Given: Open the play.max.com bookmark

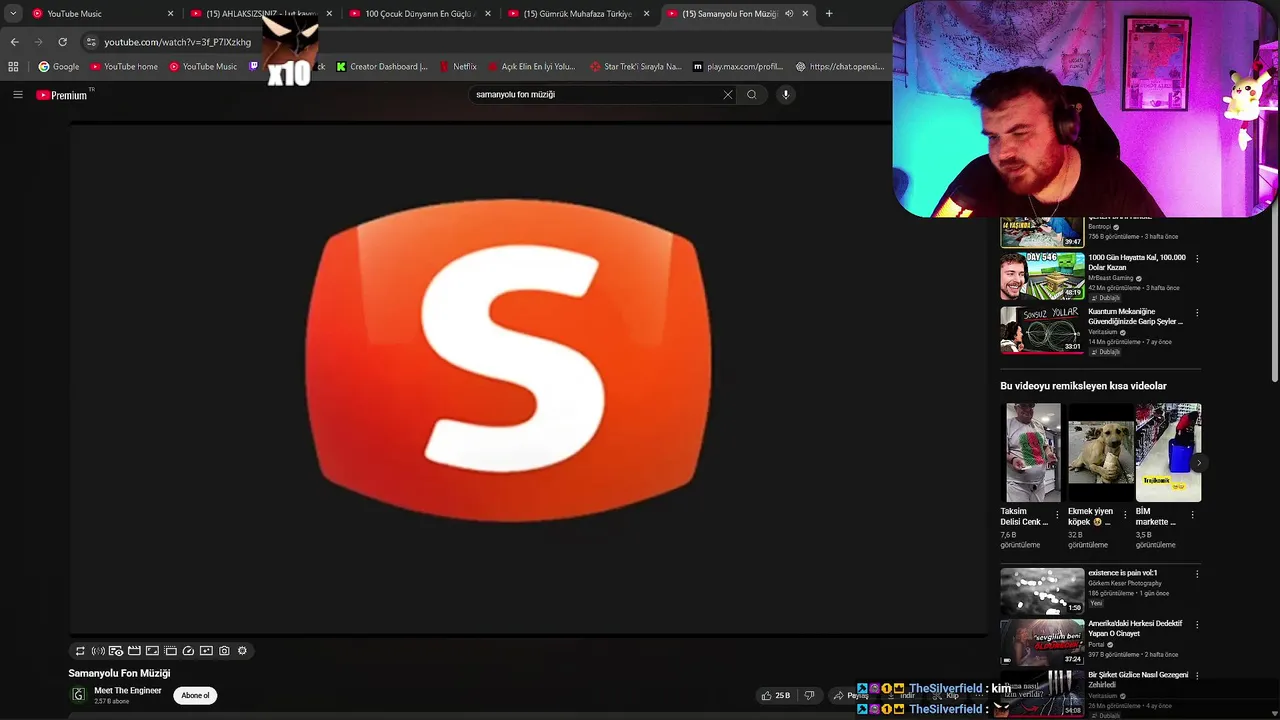Looking at the screenshot, I should [738, 67].
